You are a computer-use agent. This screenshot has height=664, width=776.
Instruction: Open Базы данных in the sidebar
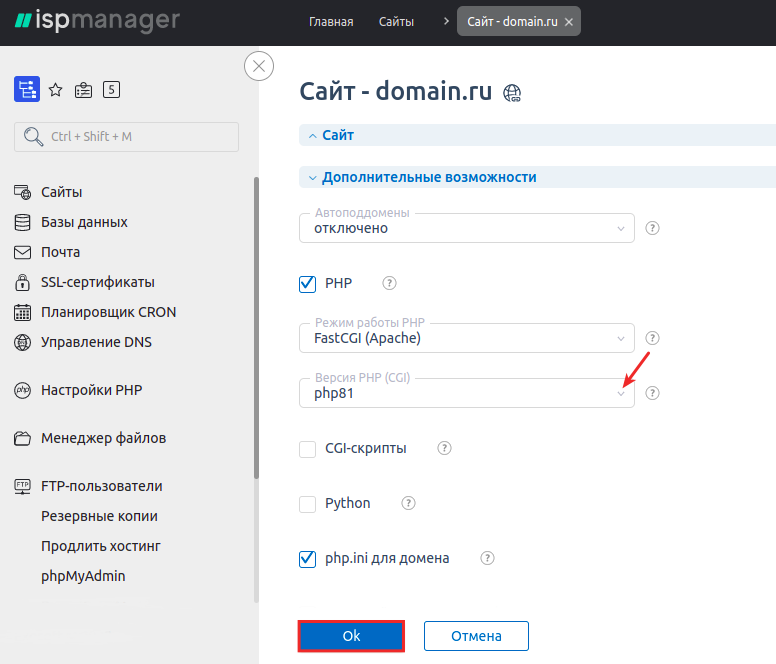click(x=84, y=222)
